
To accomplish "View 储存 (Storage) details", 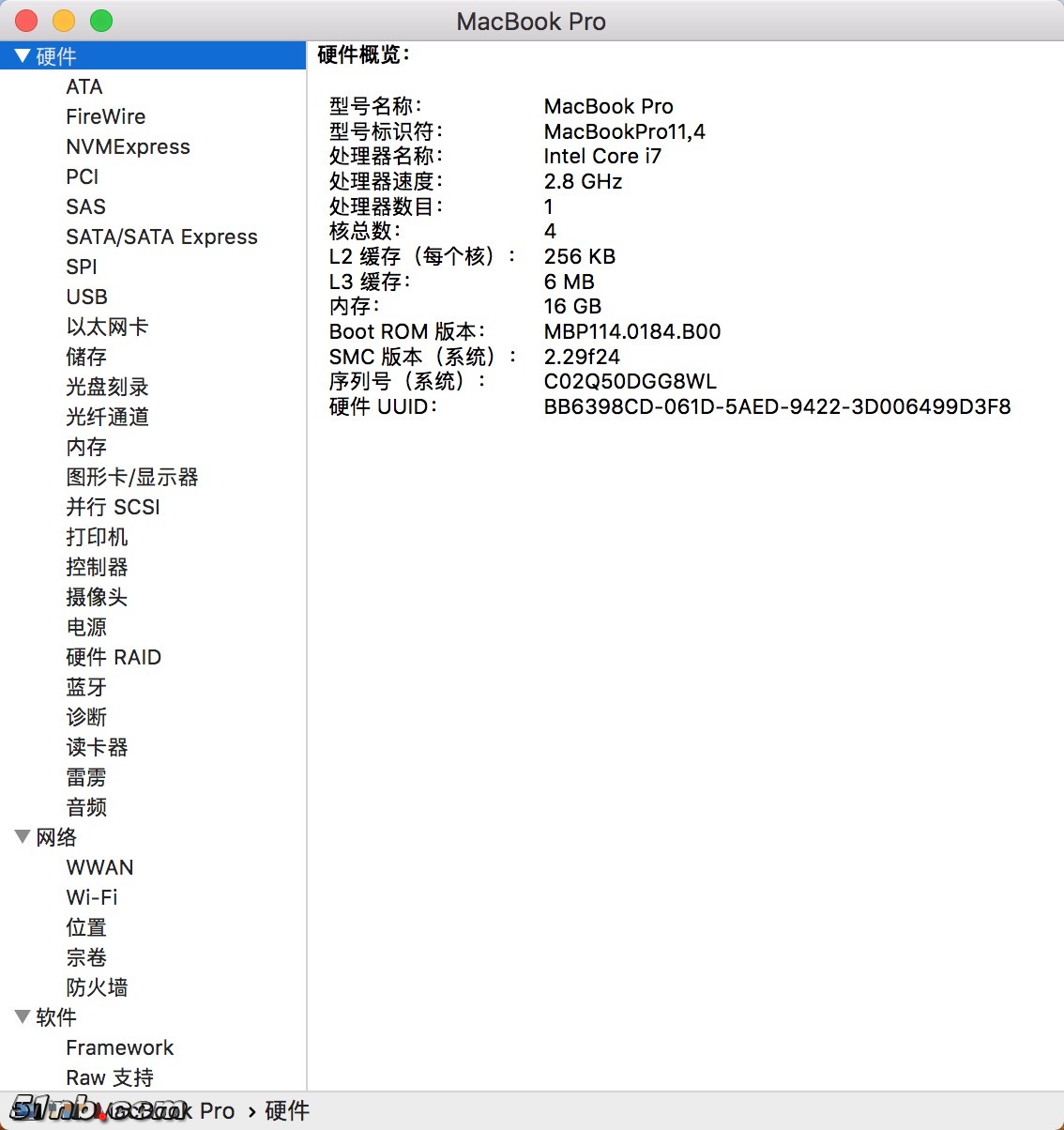I will tap(86, 357).
